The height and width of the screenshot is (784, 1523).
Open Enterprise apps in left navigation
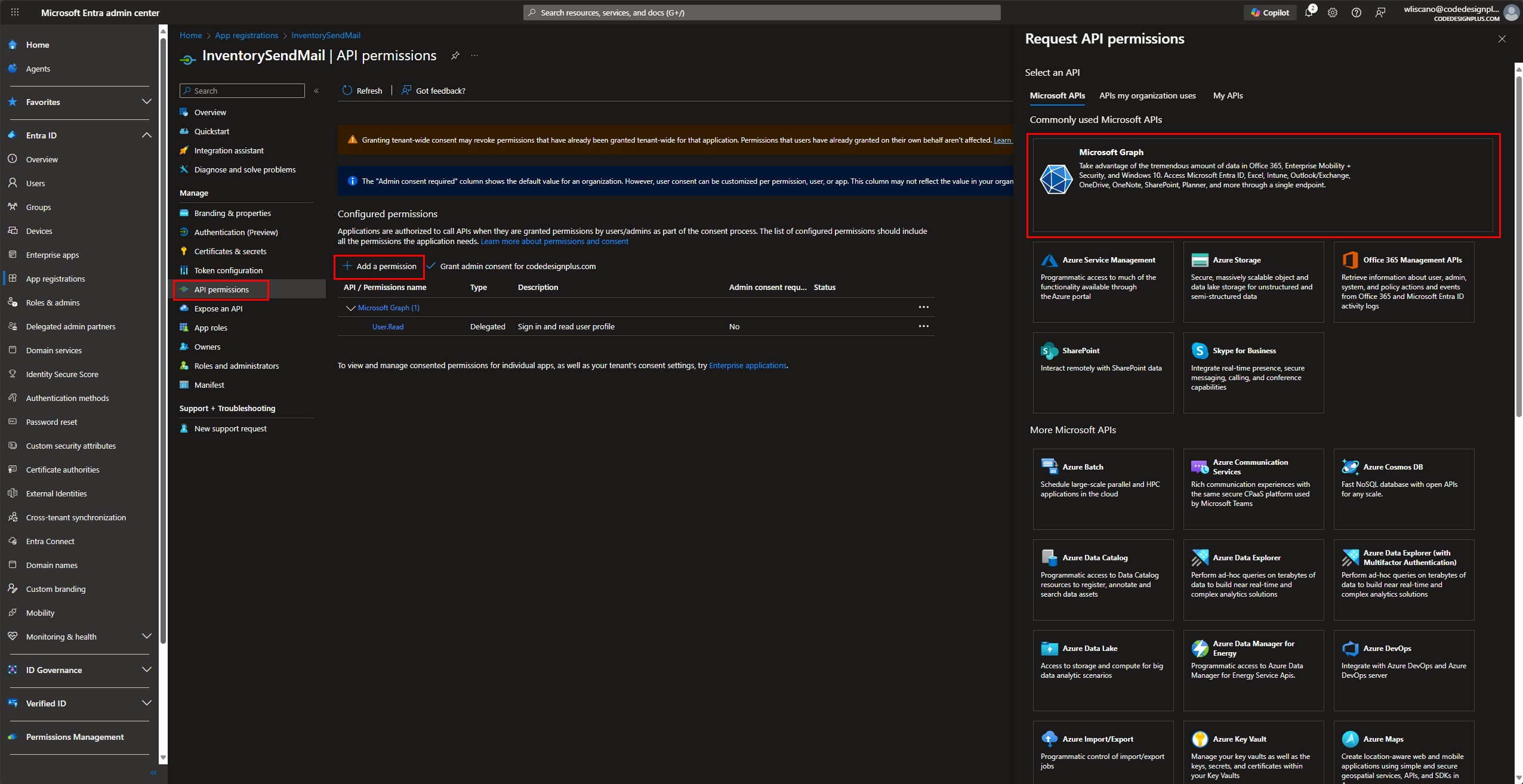tap(53, 255)
